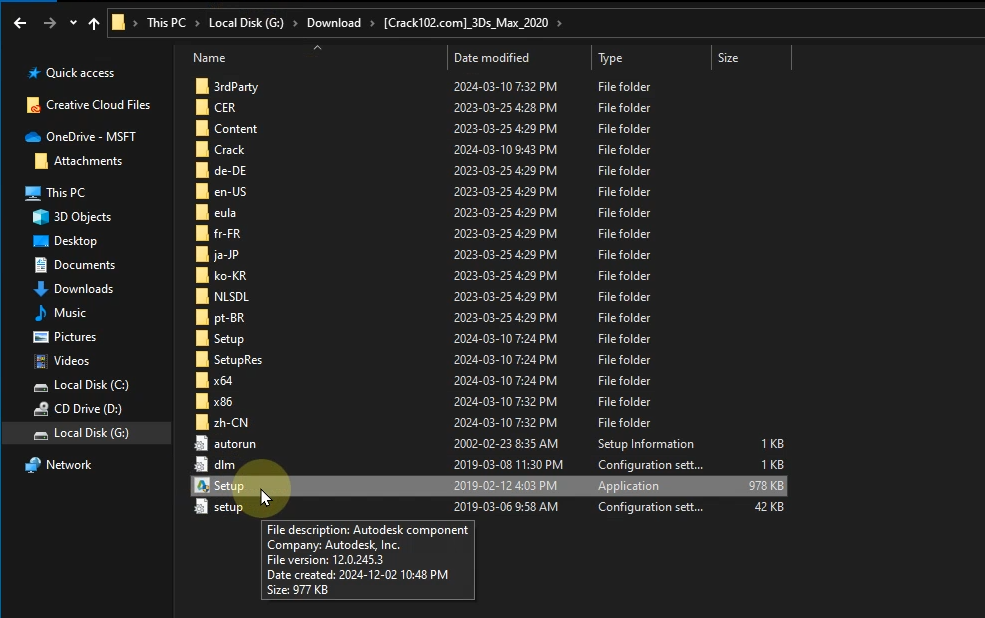Jump to the Download breadcrumb in address bar
The image size is (985, 618).
coord(333,23)
